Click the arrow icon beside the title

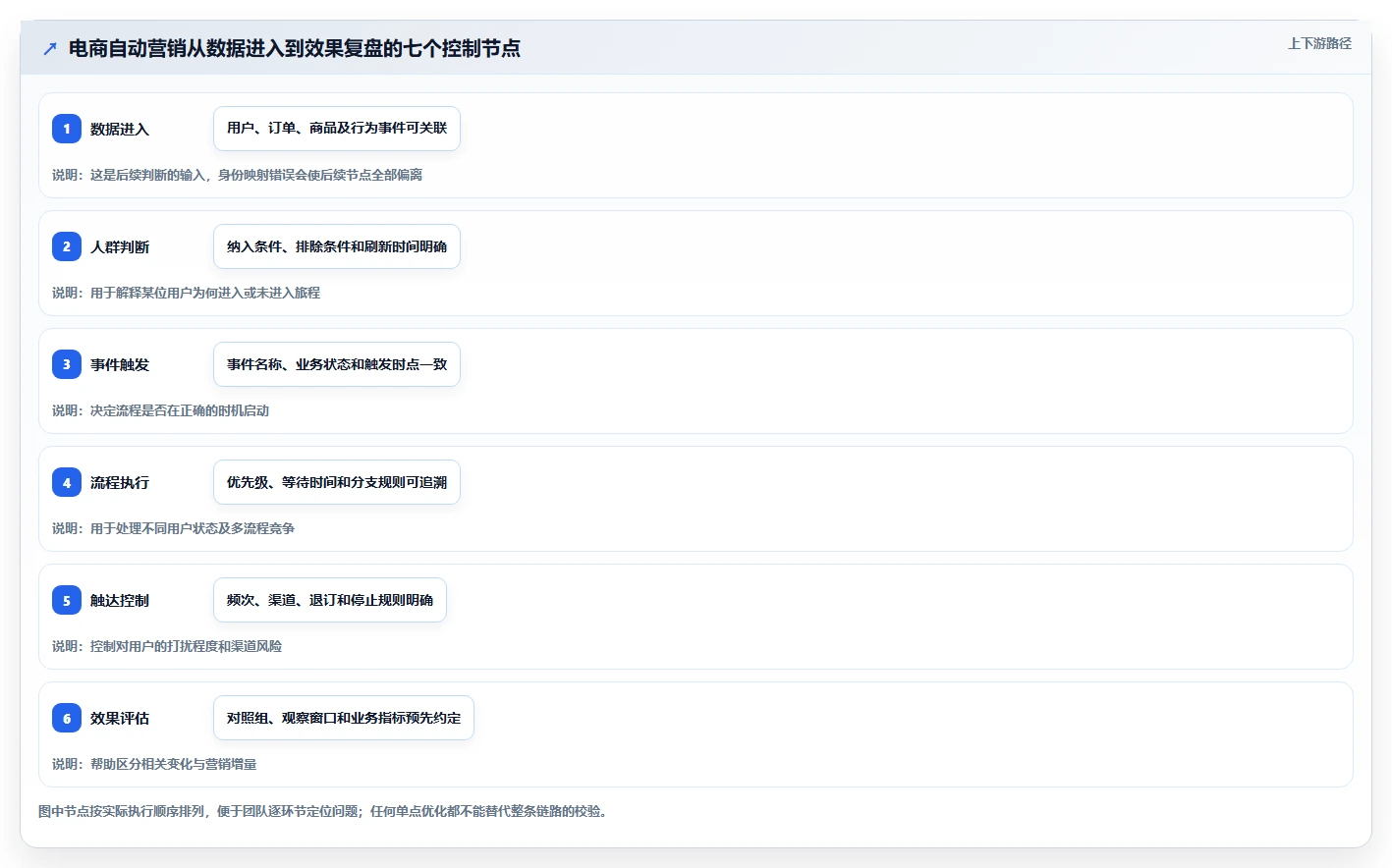[x=50, y=48]
